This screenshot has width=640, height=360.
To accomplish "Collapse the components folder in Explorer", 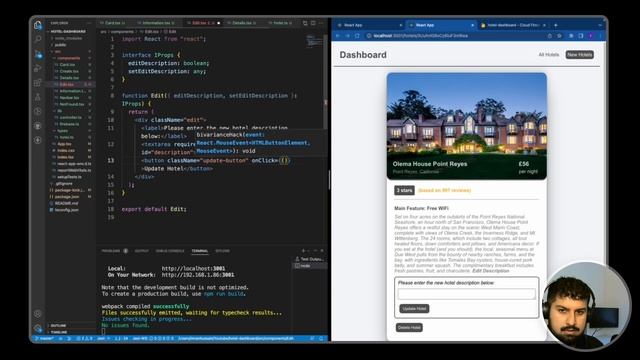I will [69, 58].
